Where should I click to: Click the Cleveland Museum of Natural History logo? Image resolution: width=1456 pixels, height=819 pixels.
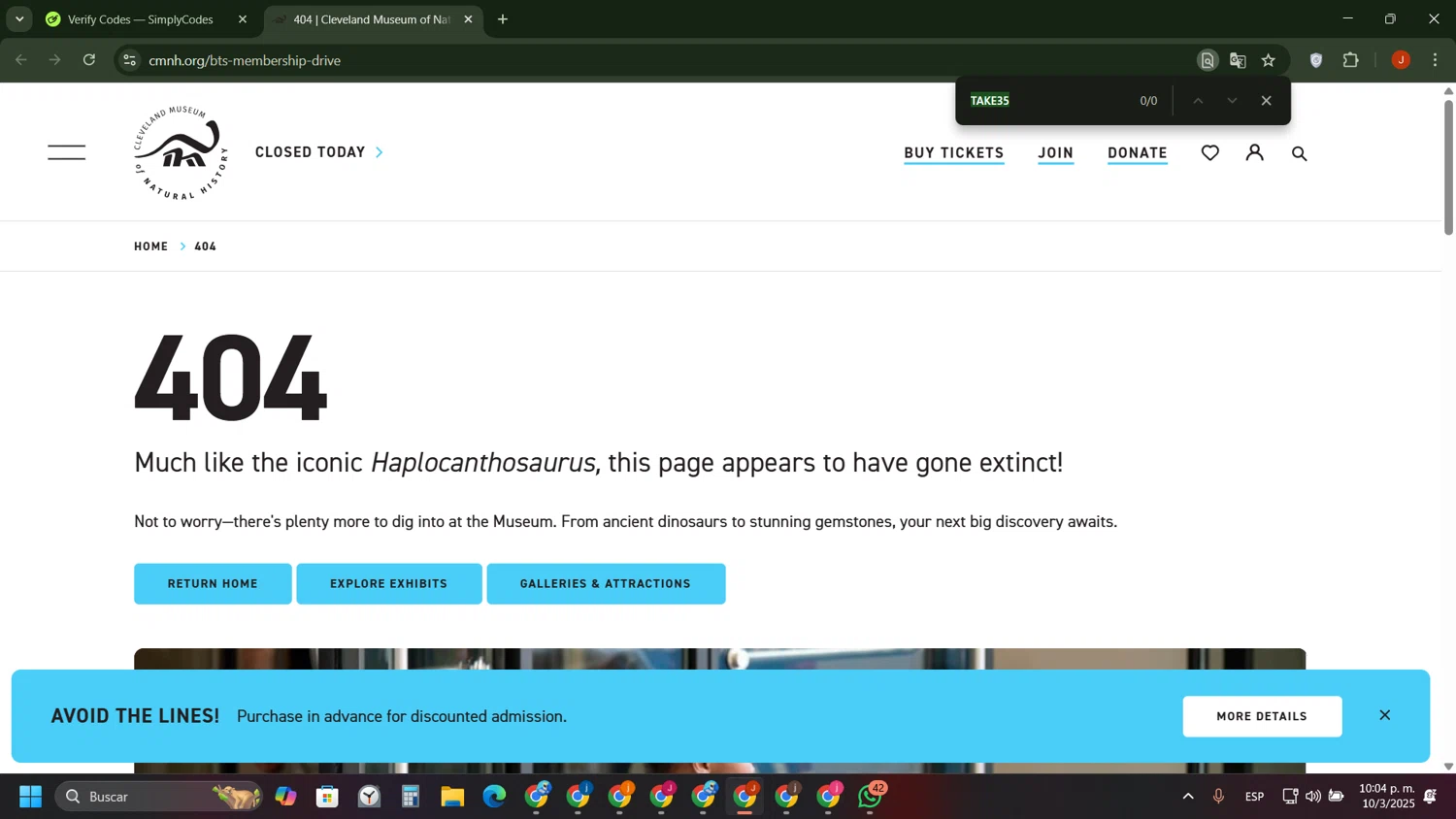[182, 152]
